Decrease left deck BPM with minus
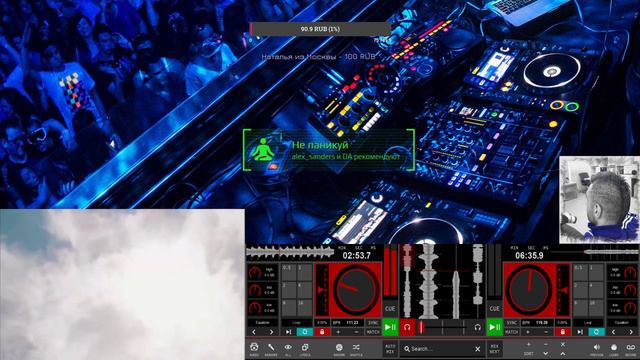The height and width of the screenshot is (360, 640). point(356,332)
